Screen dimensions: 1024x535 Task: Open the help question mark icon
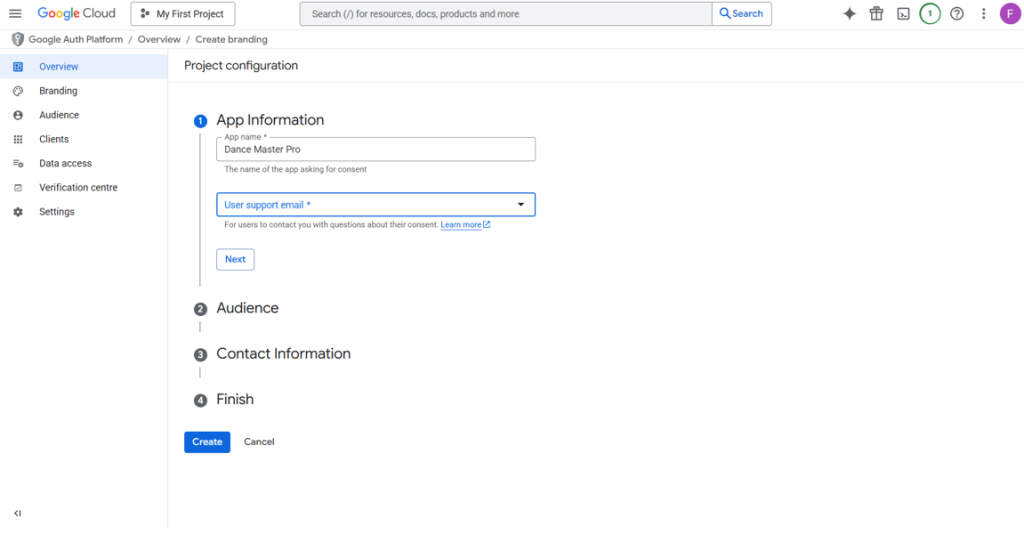click(957, 14)
